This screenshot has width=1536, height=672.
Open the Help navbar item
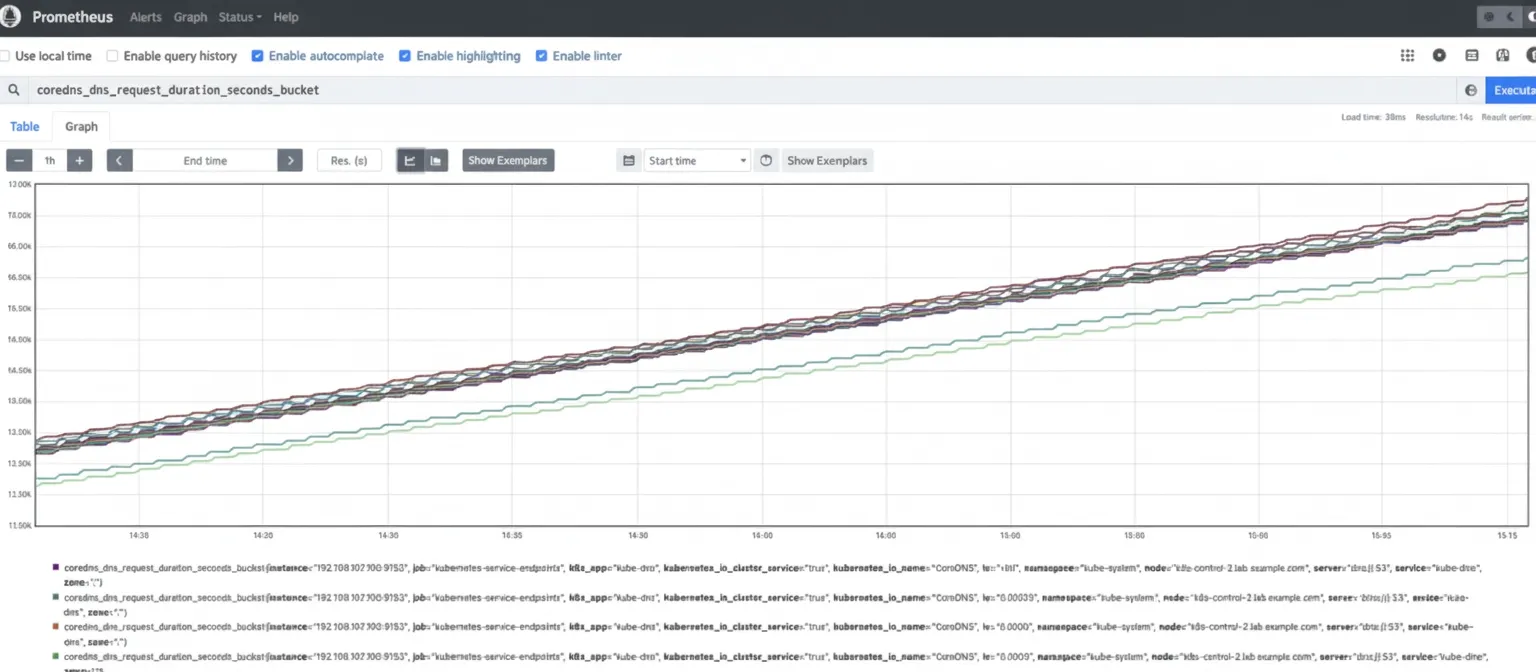click(x=286, y=17)
